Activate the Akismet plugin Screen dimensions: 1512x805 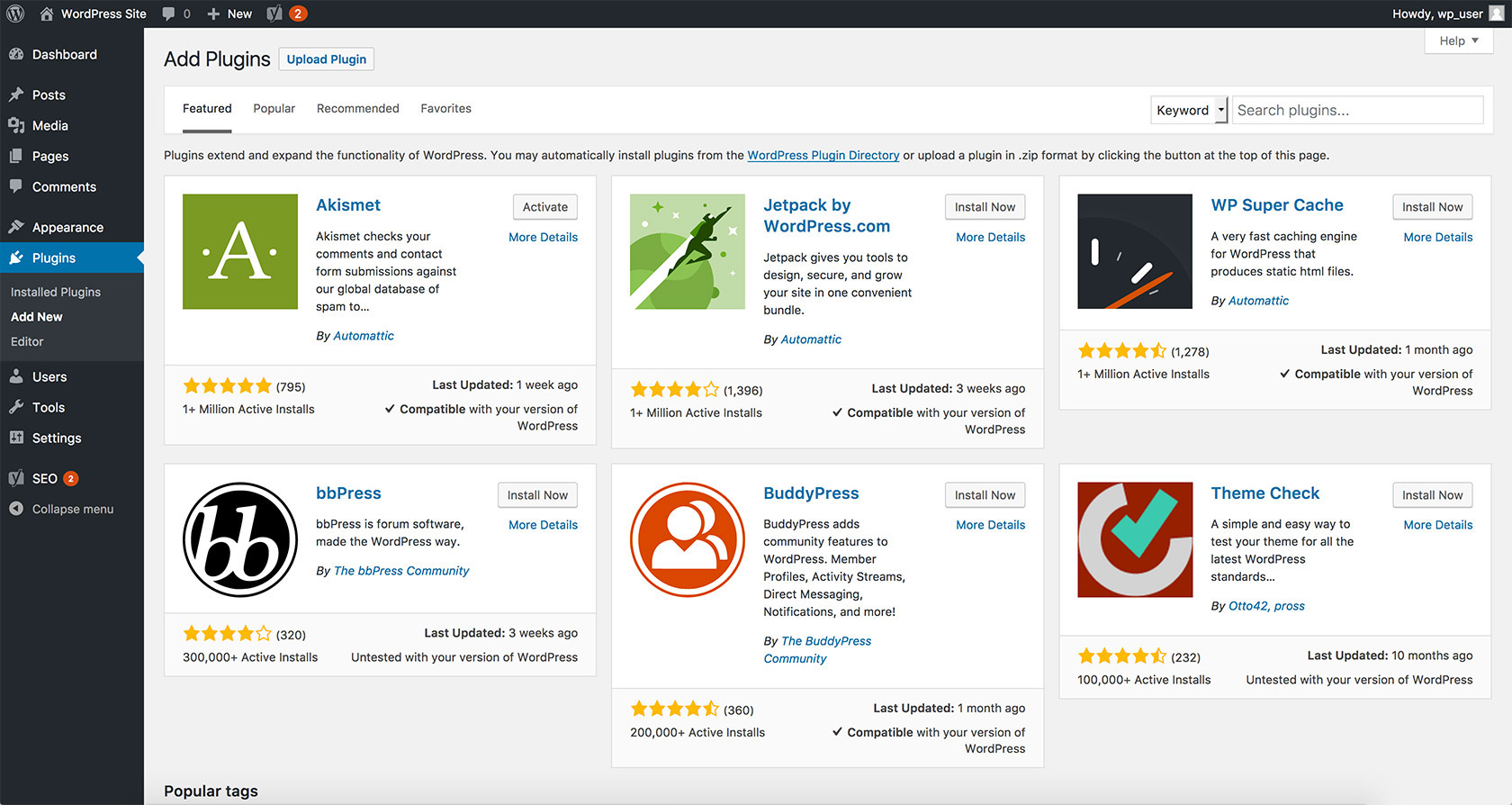(544, 207)
